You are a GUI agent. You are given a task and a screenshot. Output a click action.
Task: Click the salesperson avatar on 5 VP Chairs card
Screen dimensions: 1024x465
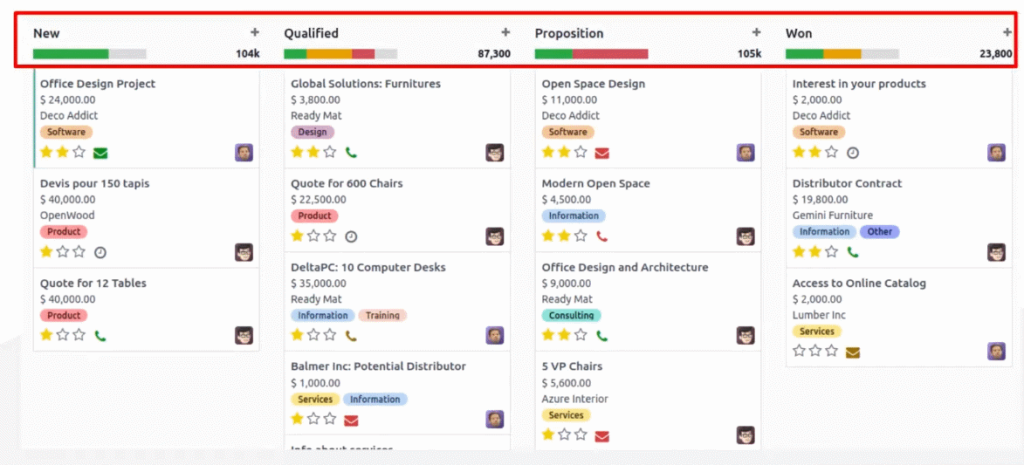point(746,435)
